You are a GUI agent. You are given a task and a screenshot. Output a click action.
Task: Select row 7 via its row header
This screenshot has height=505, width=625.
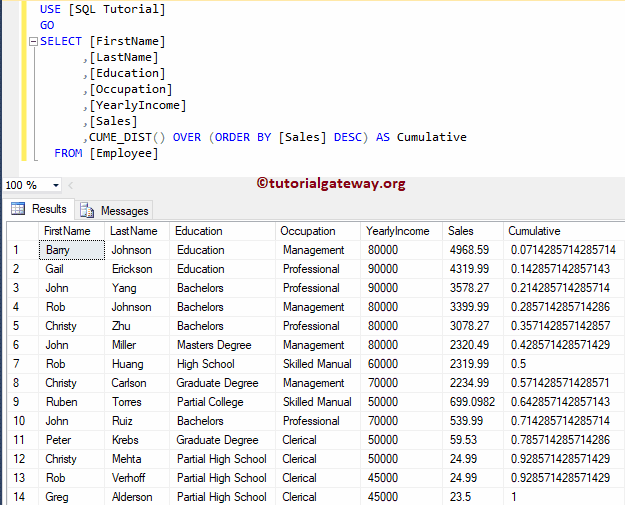(20, 364)
